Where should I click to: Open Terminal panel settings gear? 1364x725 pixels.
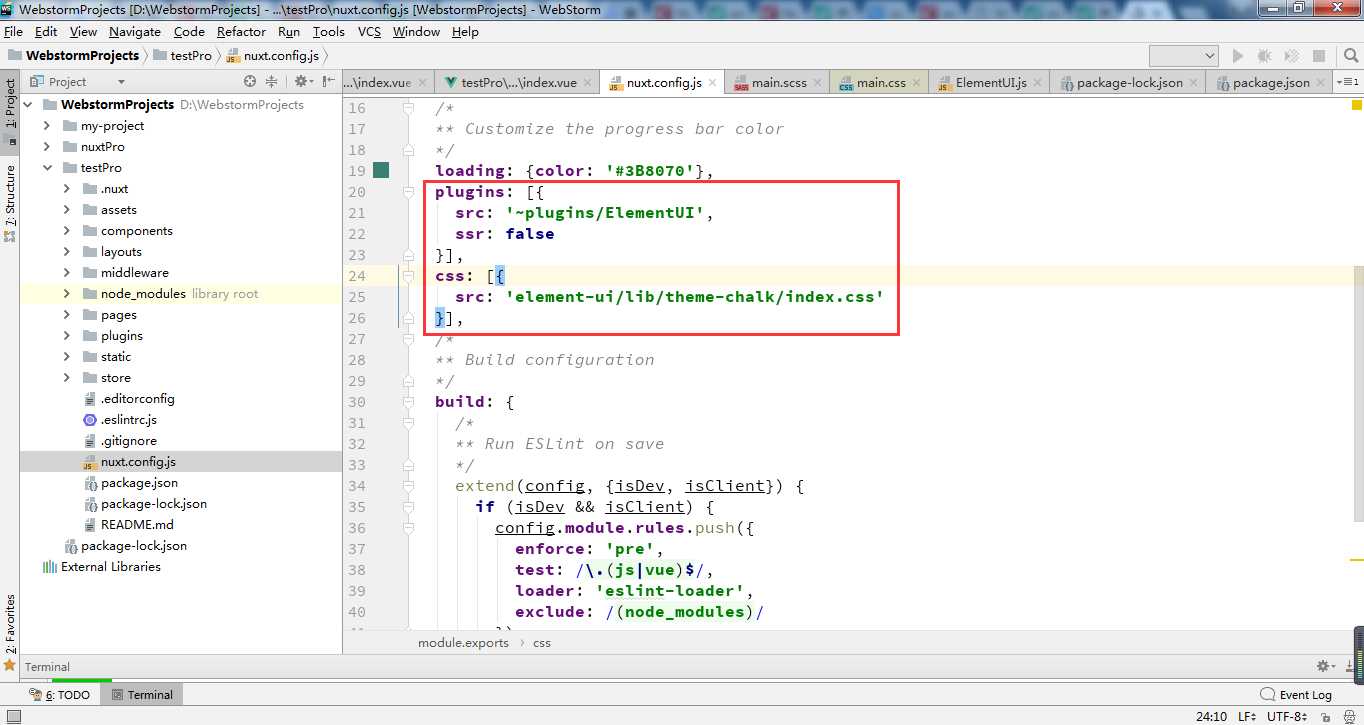1325,666
